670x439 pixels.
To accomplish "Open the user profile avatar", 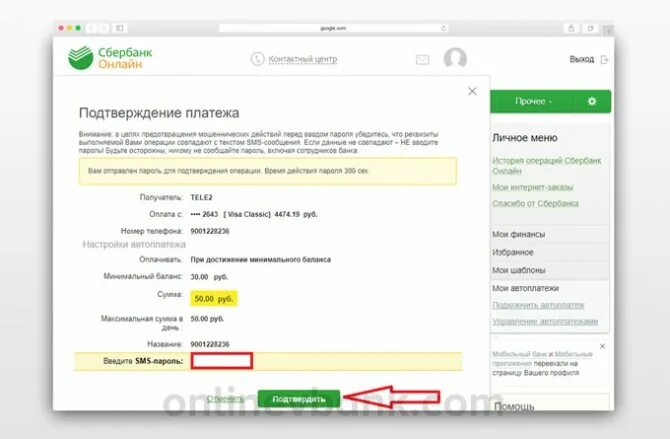I will tap(455, 59).
